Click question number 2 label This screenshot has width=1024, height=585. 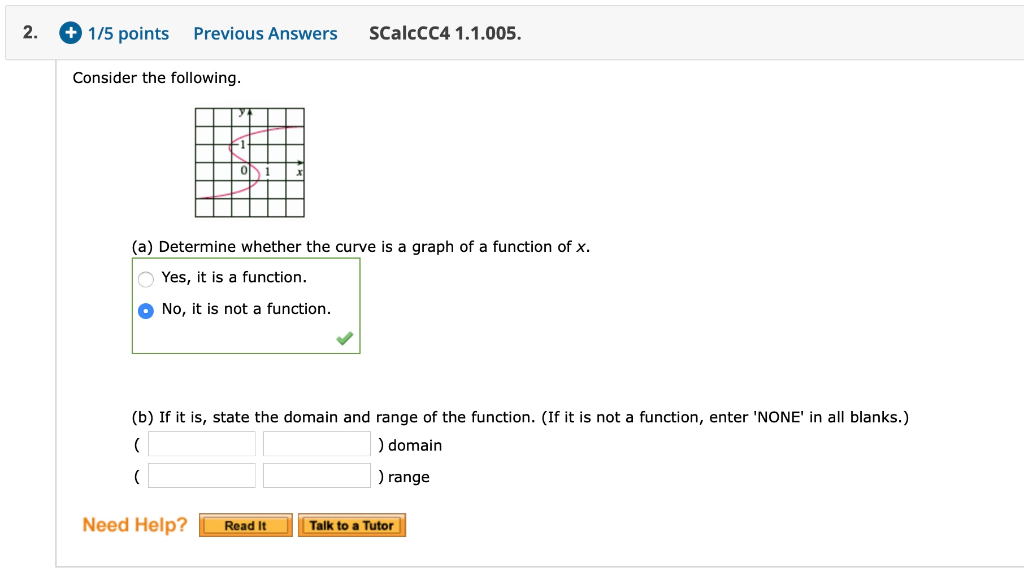click(x=26, y=31)
